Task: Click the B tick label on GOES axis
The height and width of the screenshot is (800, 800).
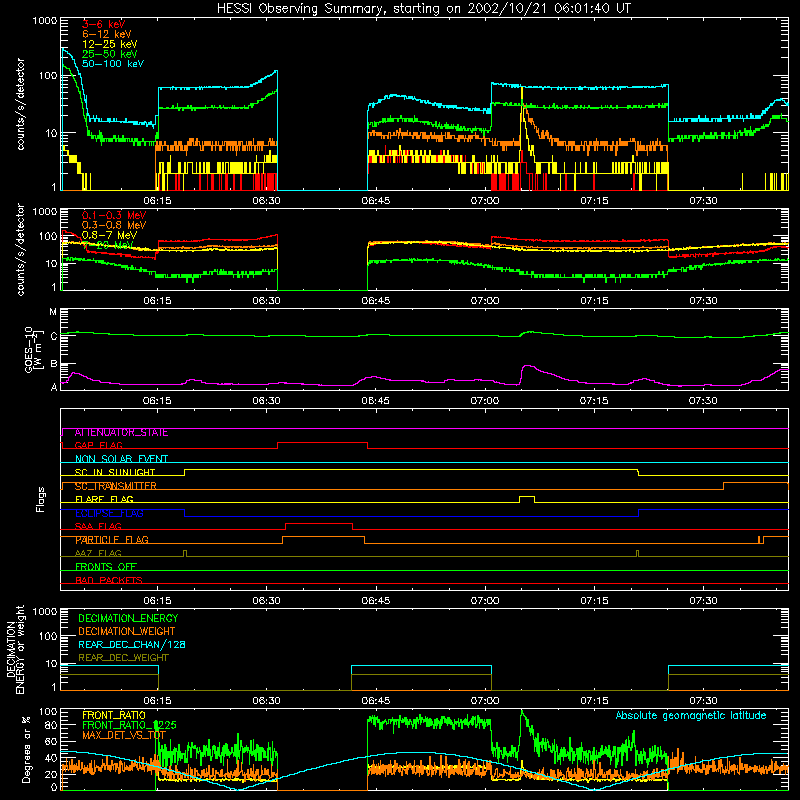Action: point(54,364)
